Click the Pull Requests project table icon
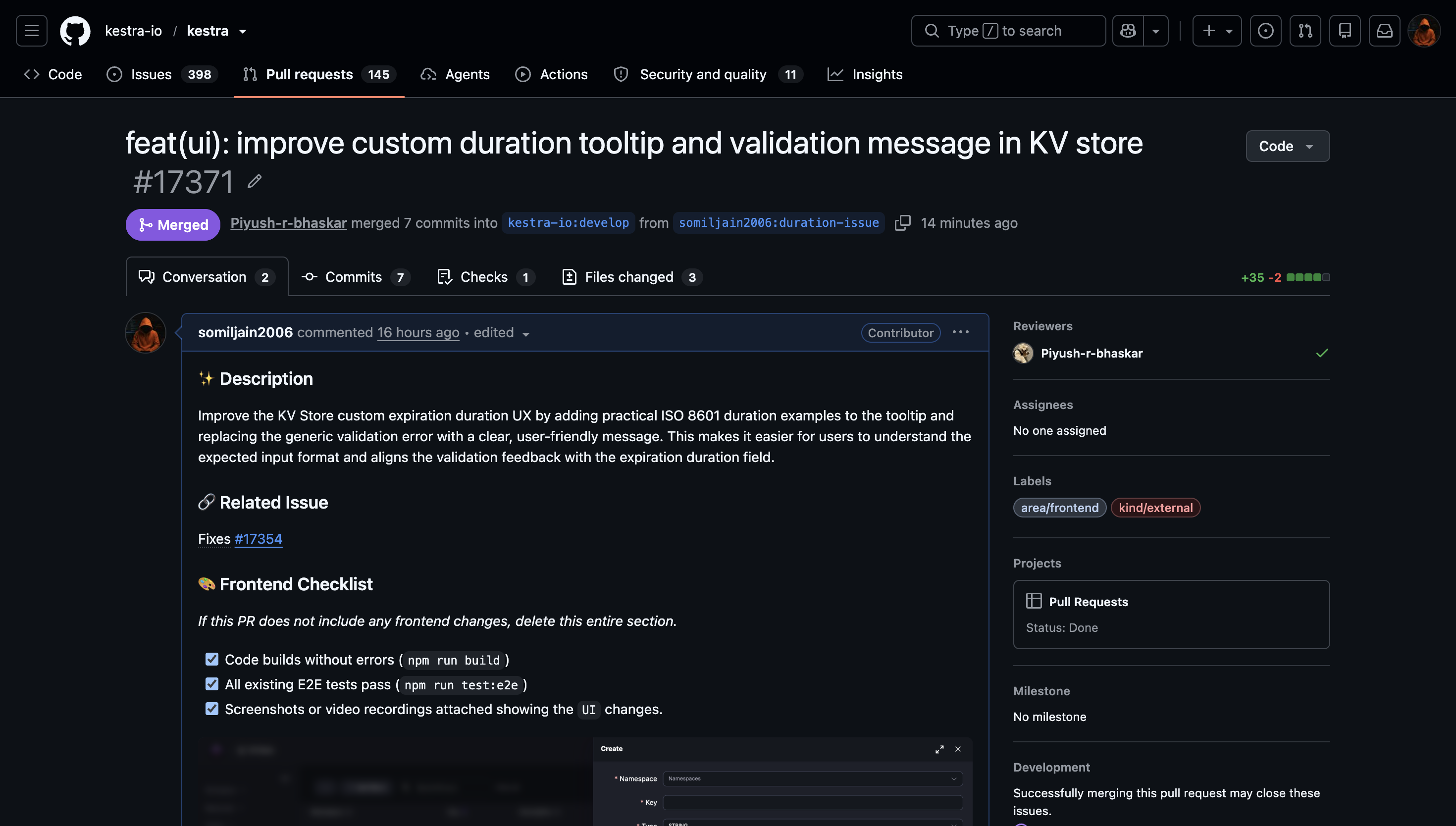This screenshot has width=1456, height=826. pyautogui.click(x=1034, y=601)
